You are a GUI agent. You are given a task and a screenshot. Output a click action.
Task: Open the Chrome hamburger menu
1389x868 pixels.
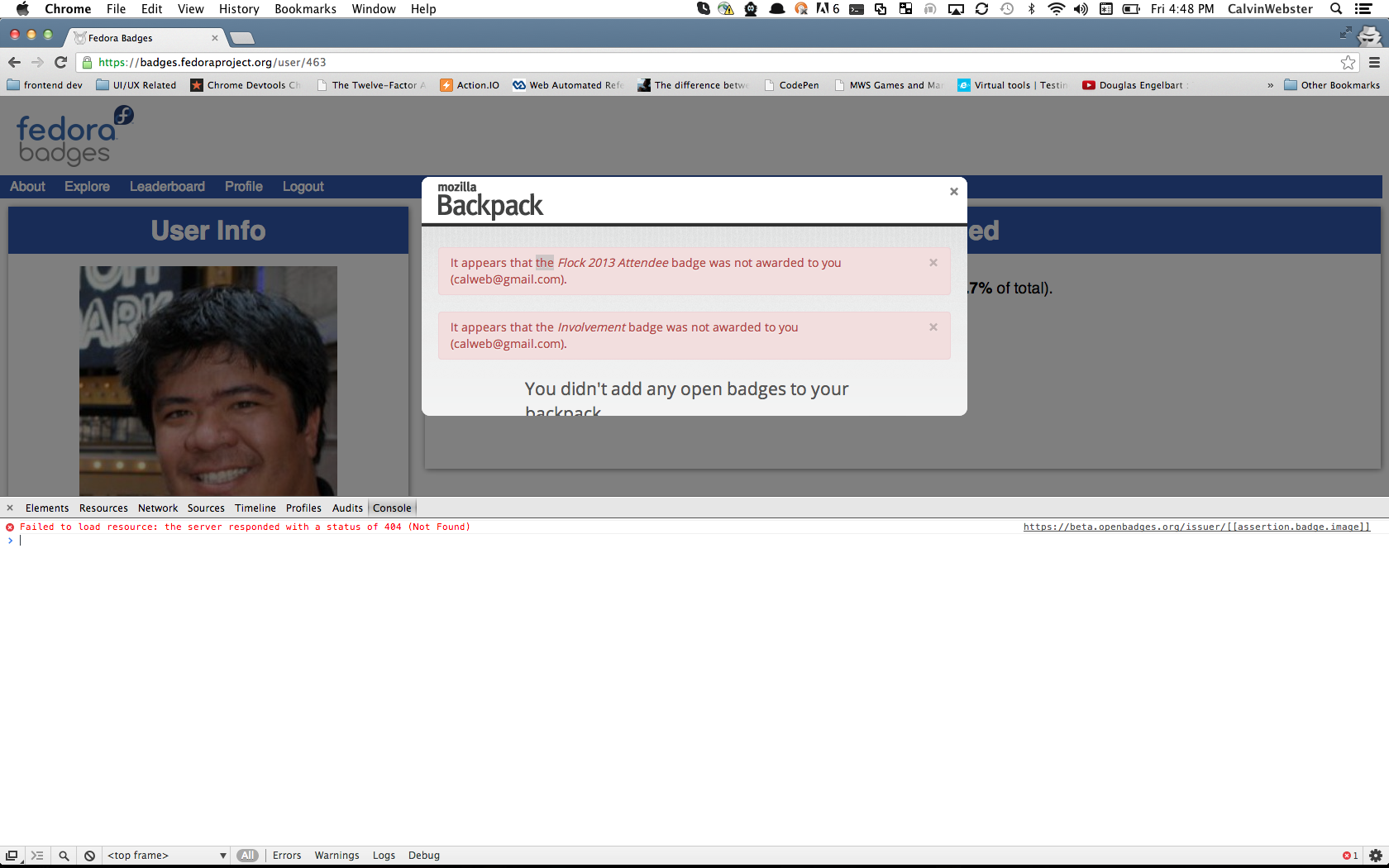[x=1374, y=62]
